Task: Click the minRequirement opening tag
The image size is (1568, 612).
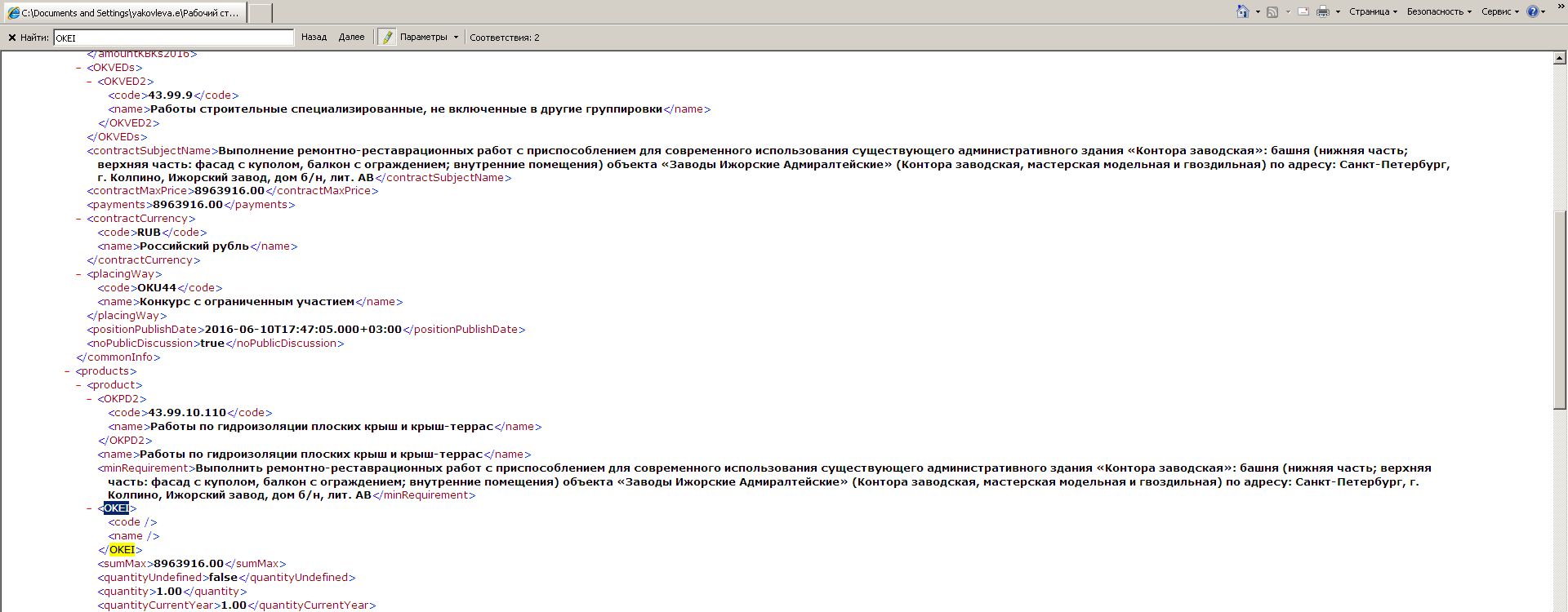Action: (147, 468)
